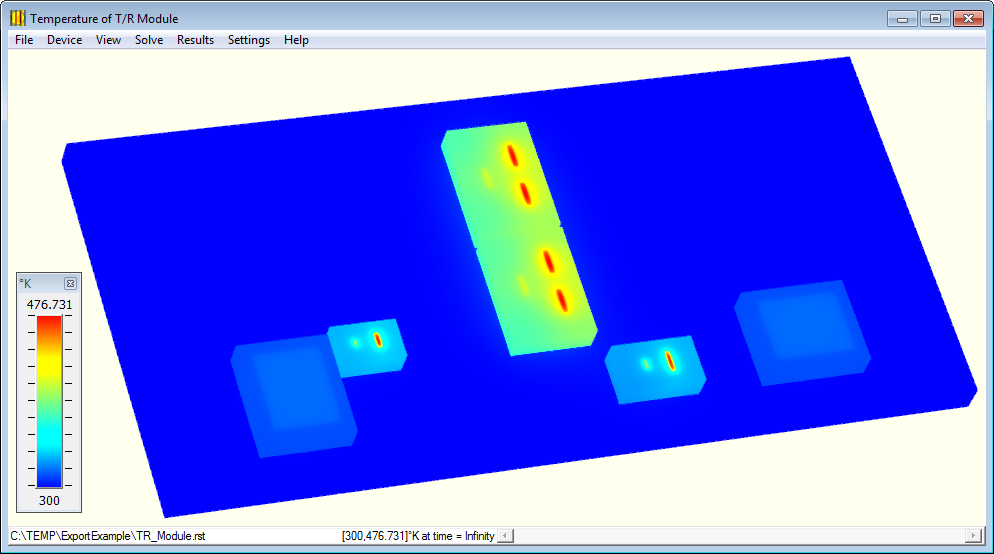Click the status bar scroll right arrow
The width and height of the screenshot is (994, 554).
click(974, 536)
